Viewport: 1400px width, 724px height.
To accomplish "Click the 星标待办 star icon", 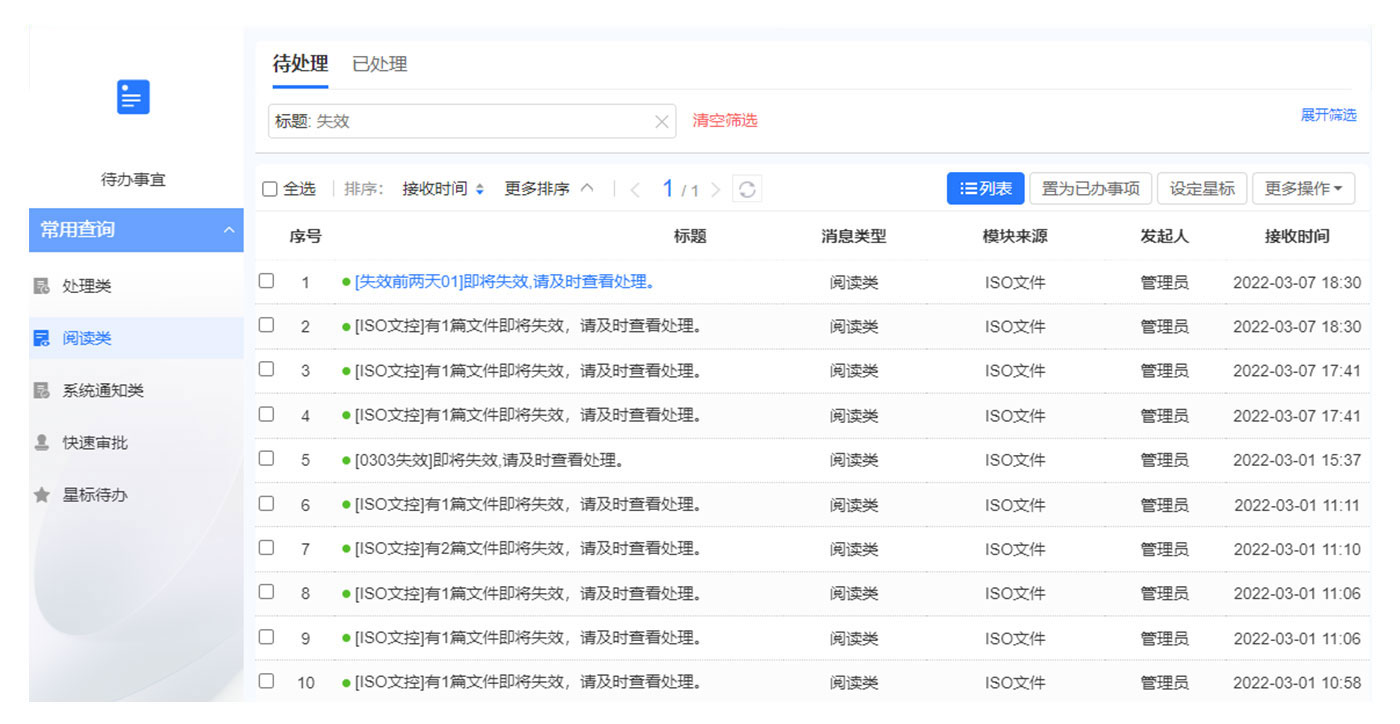I will click(x=42, y=495).
